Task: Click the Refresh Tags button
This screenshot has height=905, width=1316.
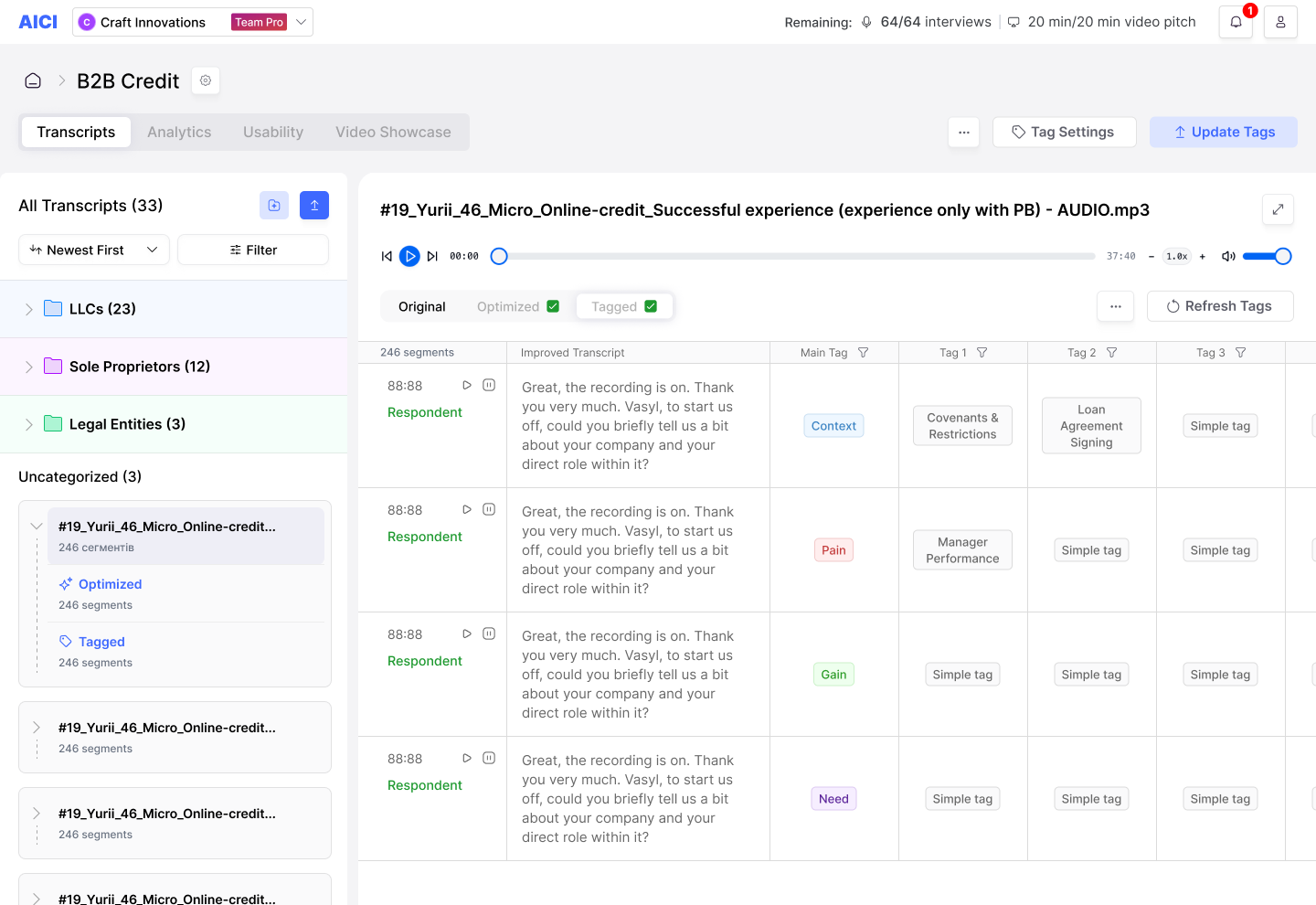Action: 1220,306
